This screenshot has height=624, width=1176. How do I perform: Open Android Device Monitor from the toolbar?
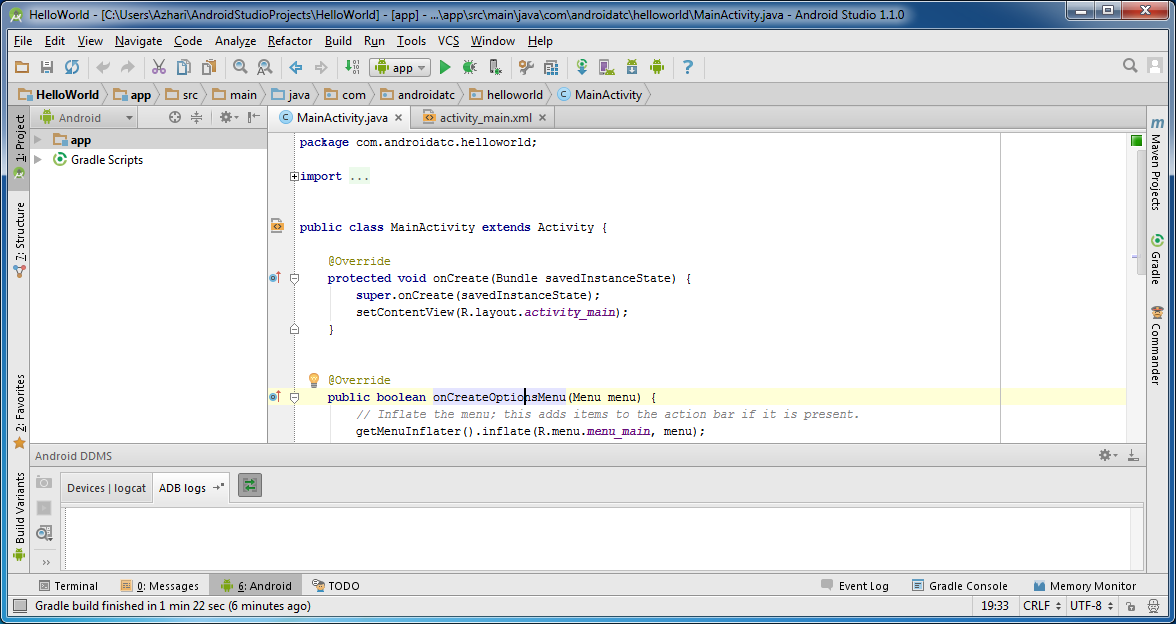[x=657, y=67]
